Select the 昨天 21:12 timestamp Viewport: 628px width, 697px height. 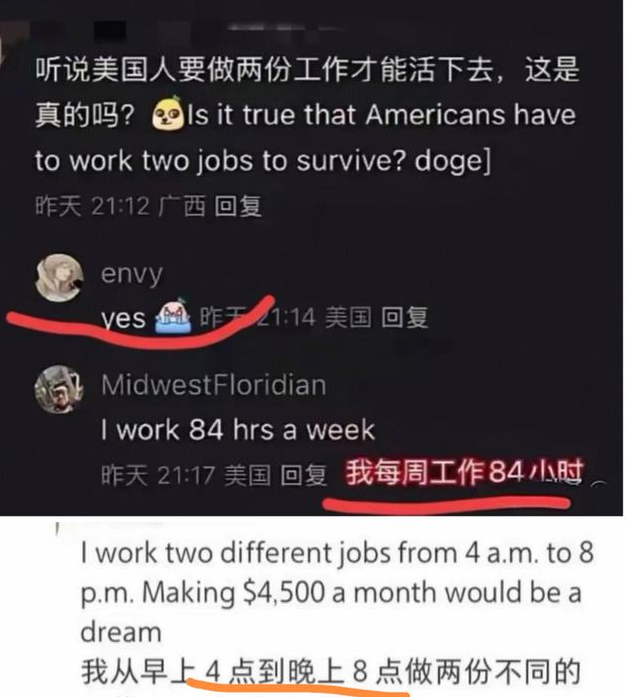click(x=92, y=206)
